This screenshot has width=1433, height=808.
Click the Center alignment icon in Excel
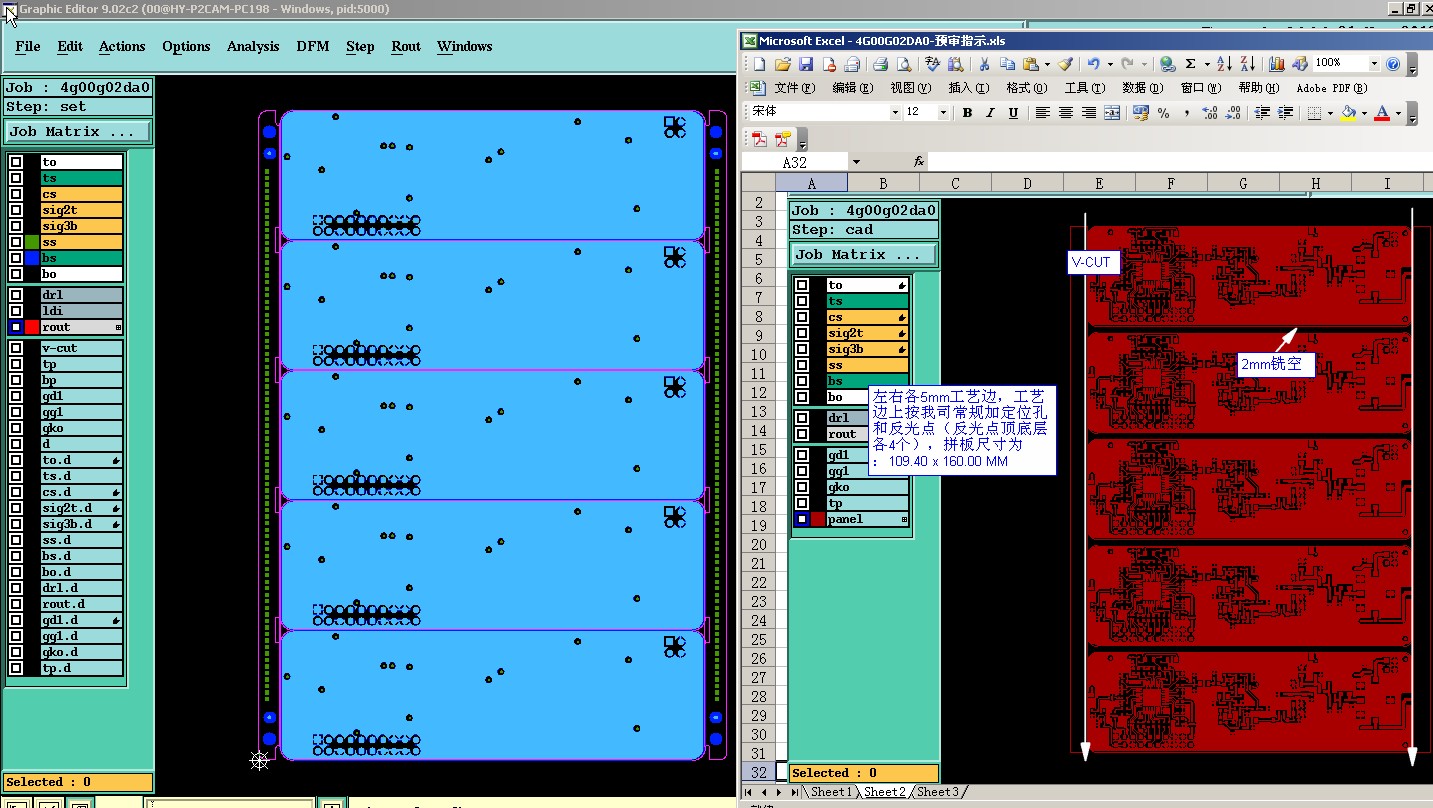tap(1066, 113)
